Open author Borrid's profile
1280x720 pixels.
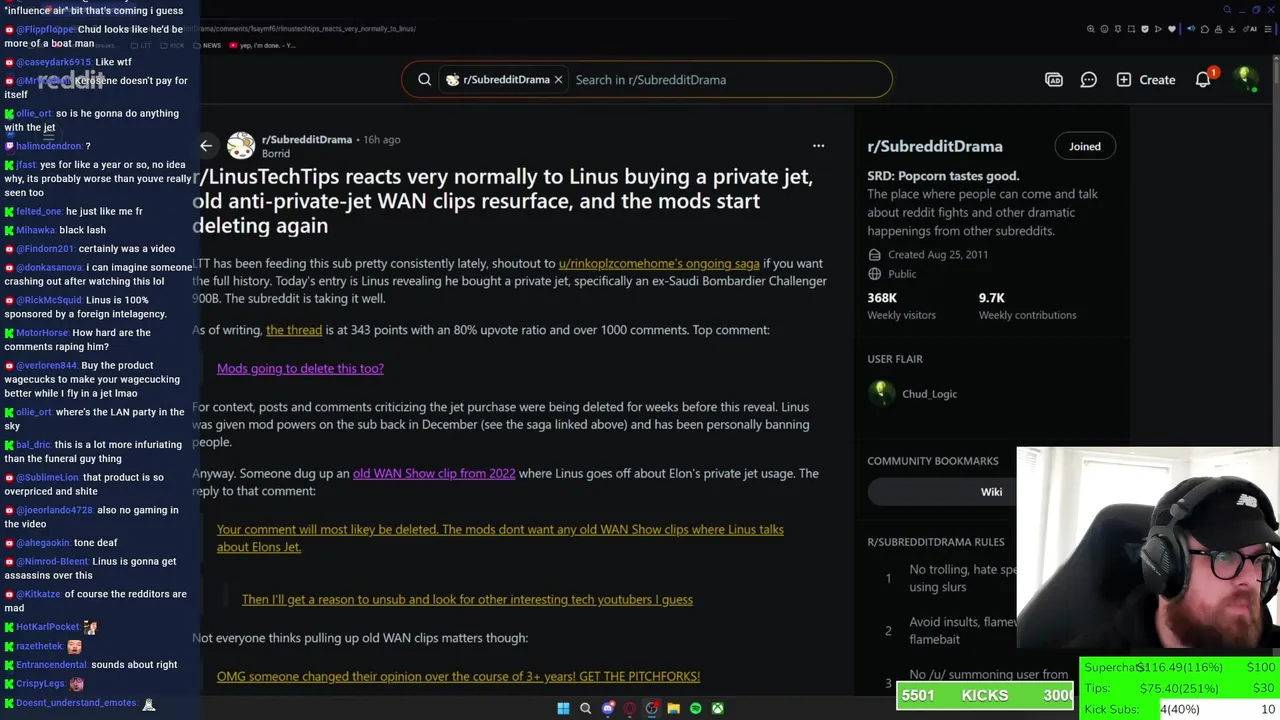(276, 154)
